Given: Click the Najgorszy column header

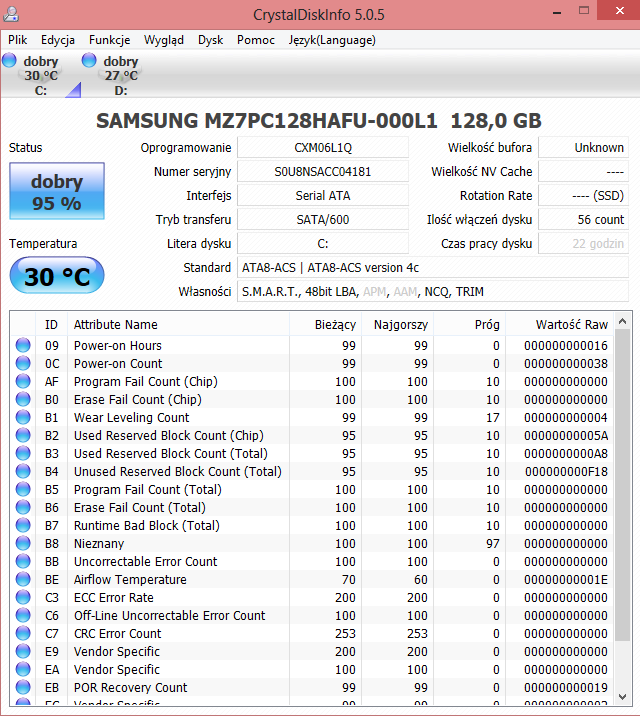Looking at the screenshot, I should click(398, 325).
